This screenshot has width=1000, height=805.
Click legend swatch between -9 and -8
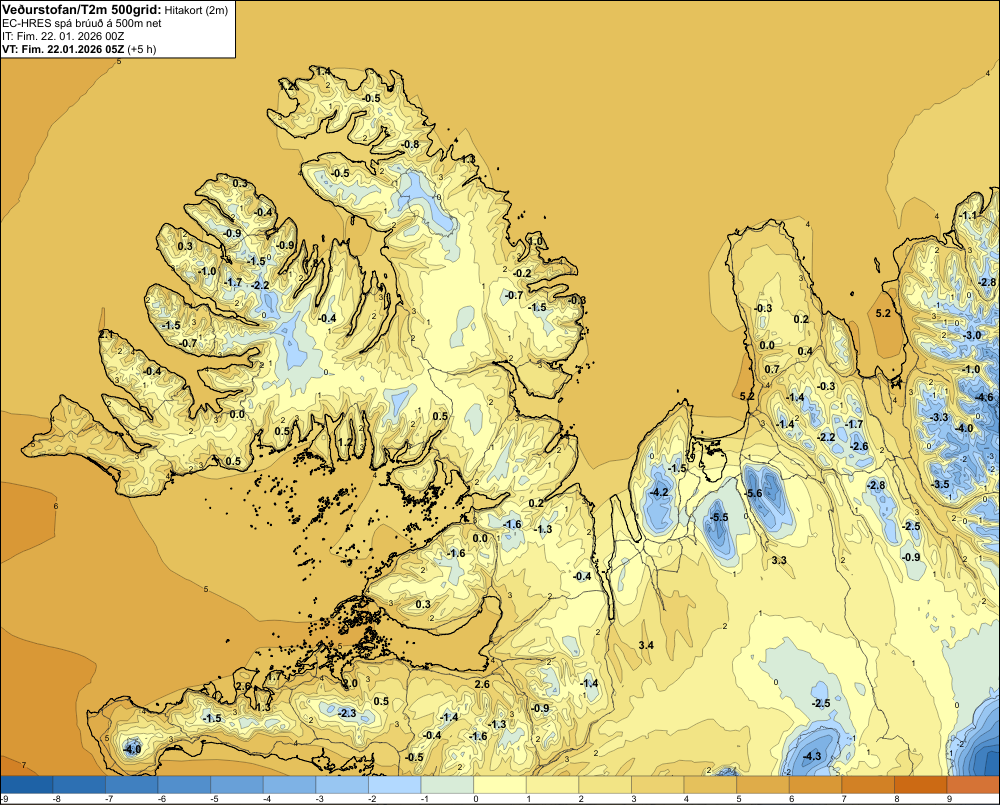point(27,784)
